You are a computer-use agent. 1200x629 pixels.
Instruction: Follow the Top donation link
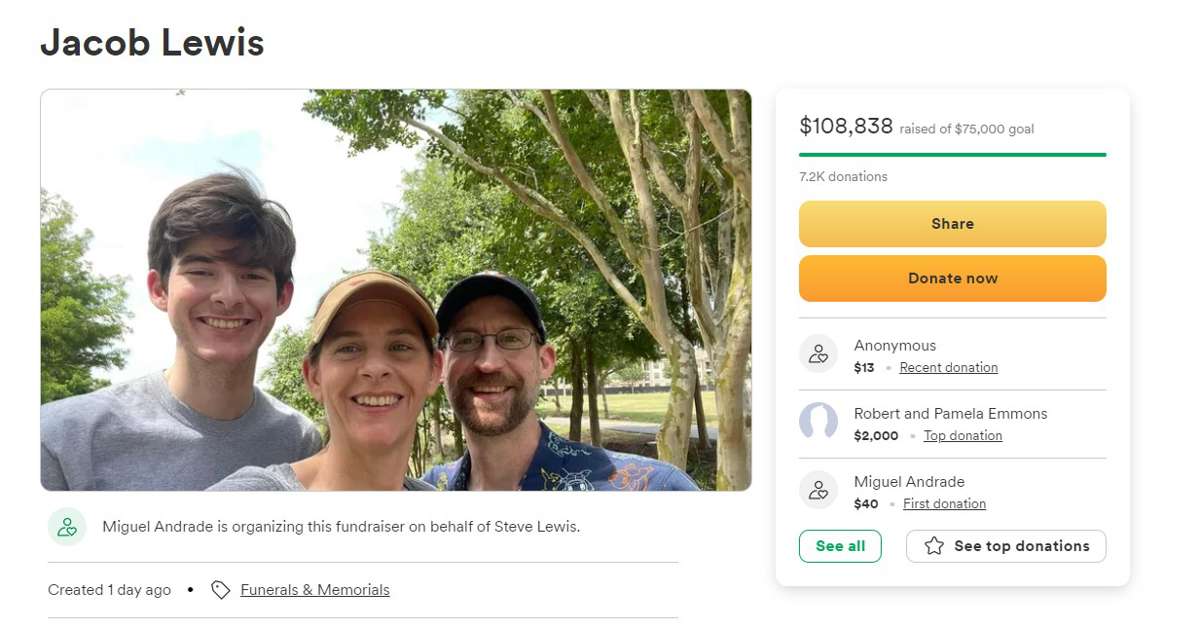(x=962, y=436)
